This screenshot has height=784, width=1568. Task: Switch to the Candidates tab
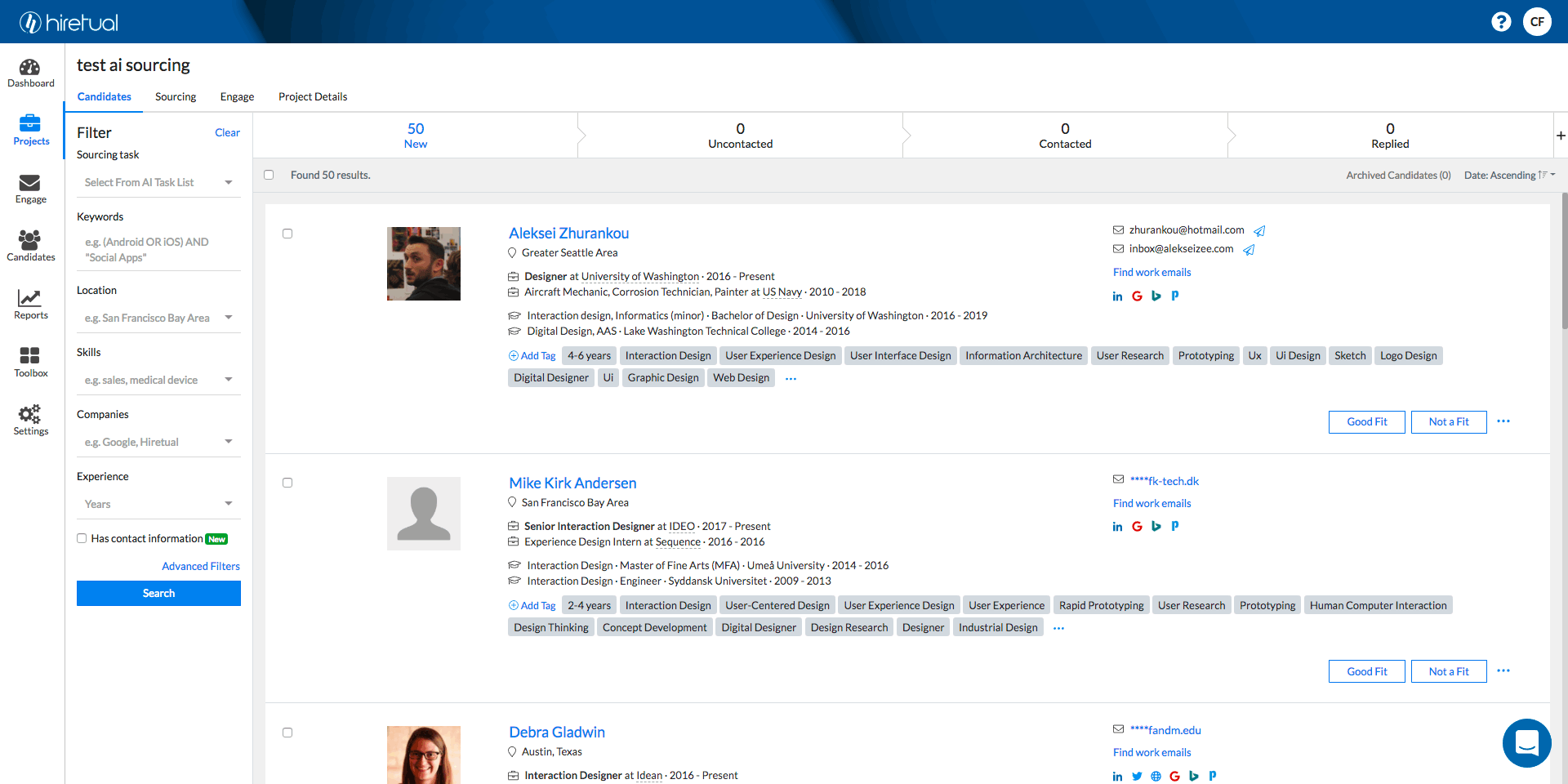point(104,96)
